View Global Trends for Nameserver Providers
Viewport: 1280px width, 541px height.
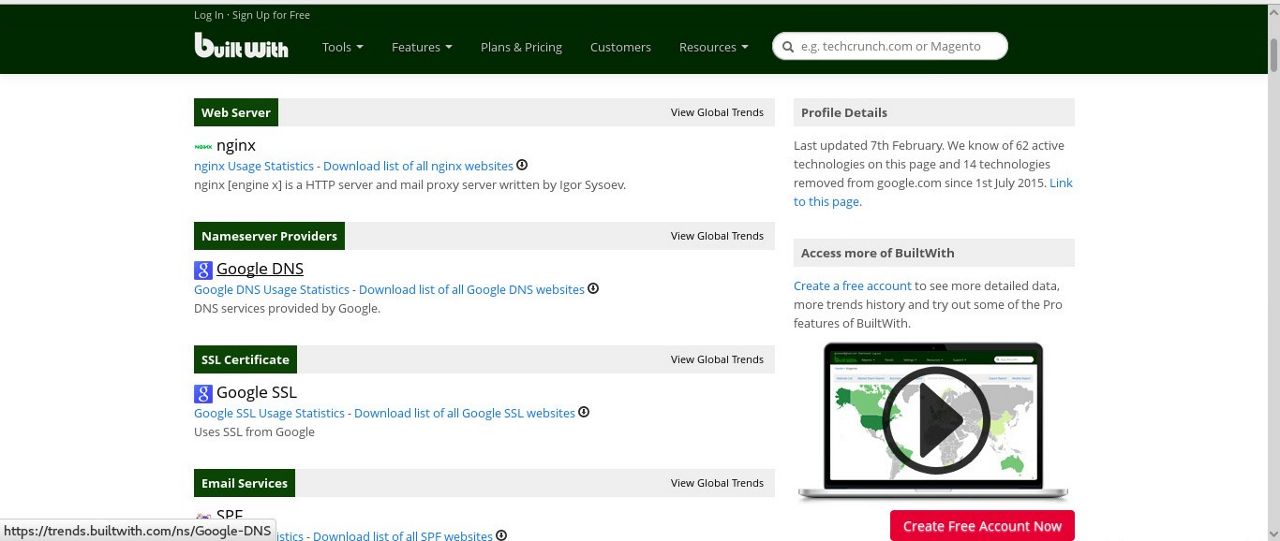[717, 236]
